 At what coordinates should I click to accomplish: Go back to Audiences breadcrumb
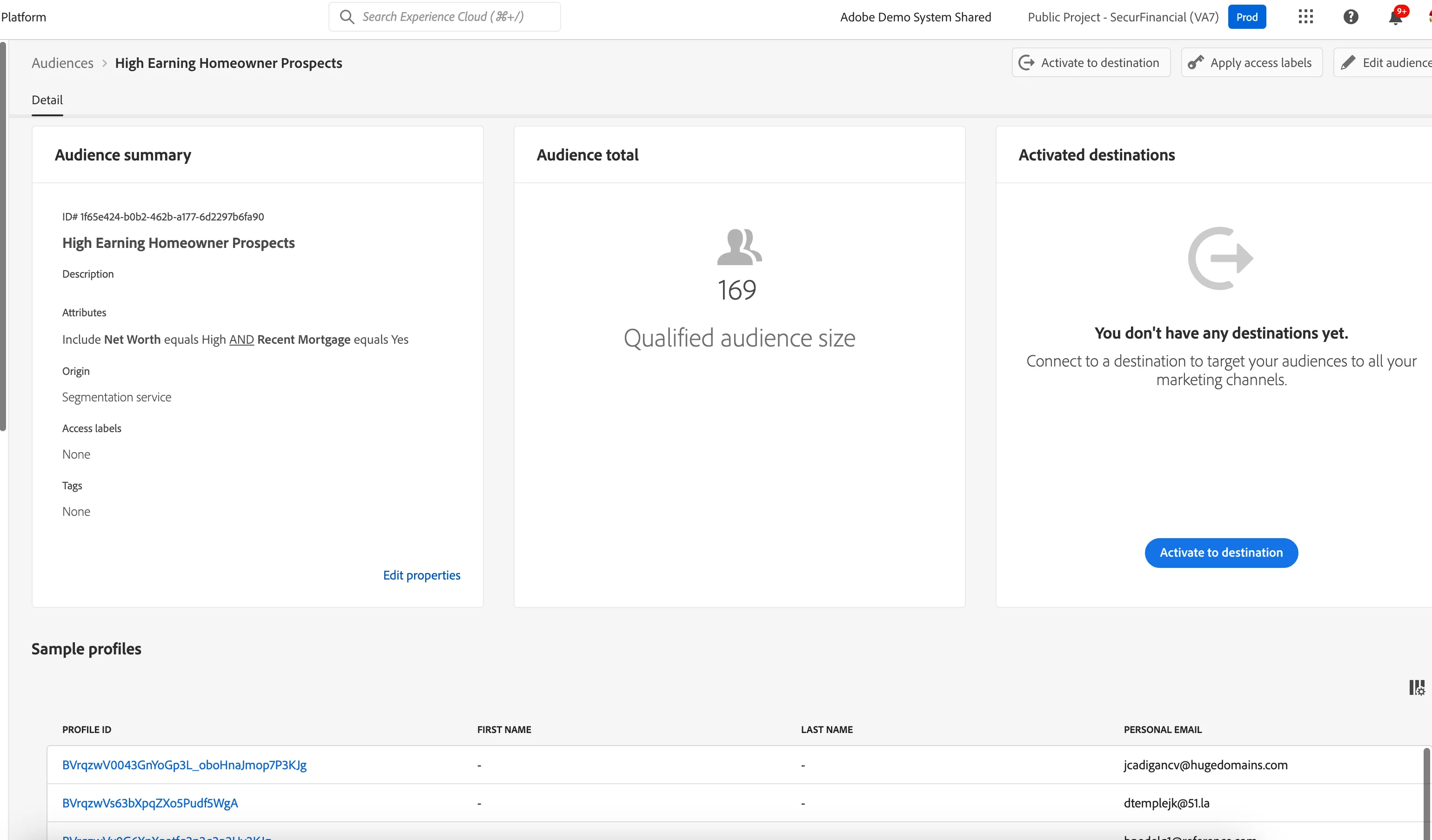pyautogui.click(x=62, y=63)
